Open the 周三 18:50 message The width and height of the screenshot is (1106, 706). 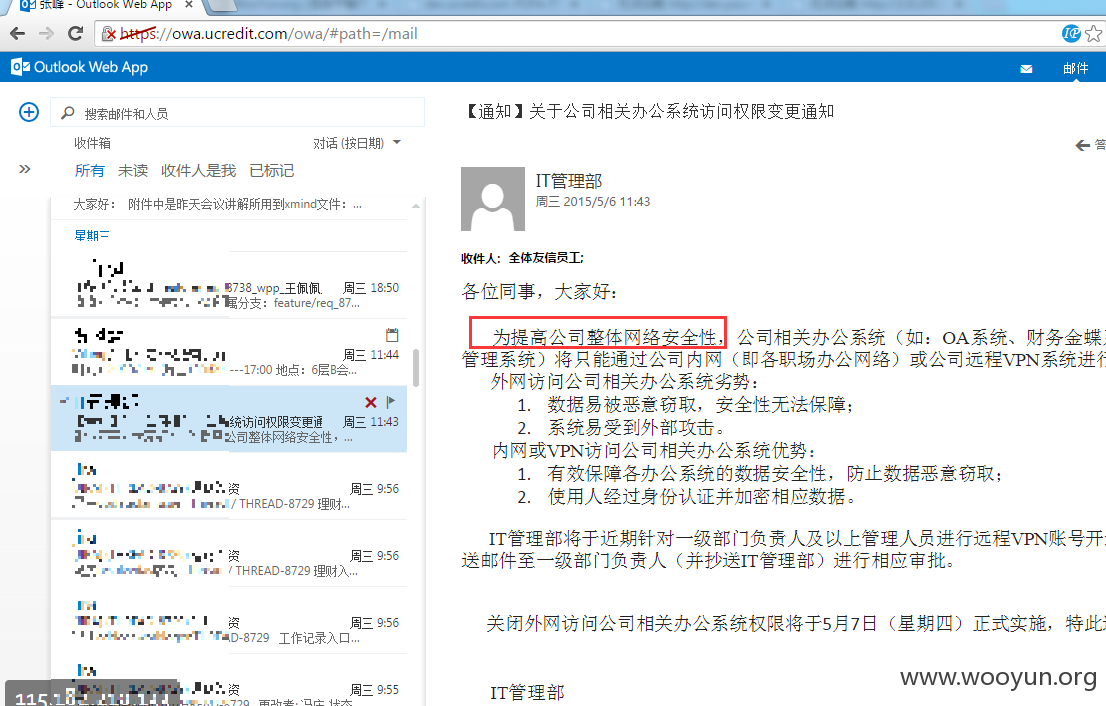229,285
